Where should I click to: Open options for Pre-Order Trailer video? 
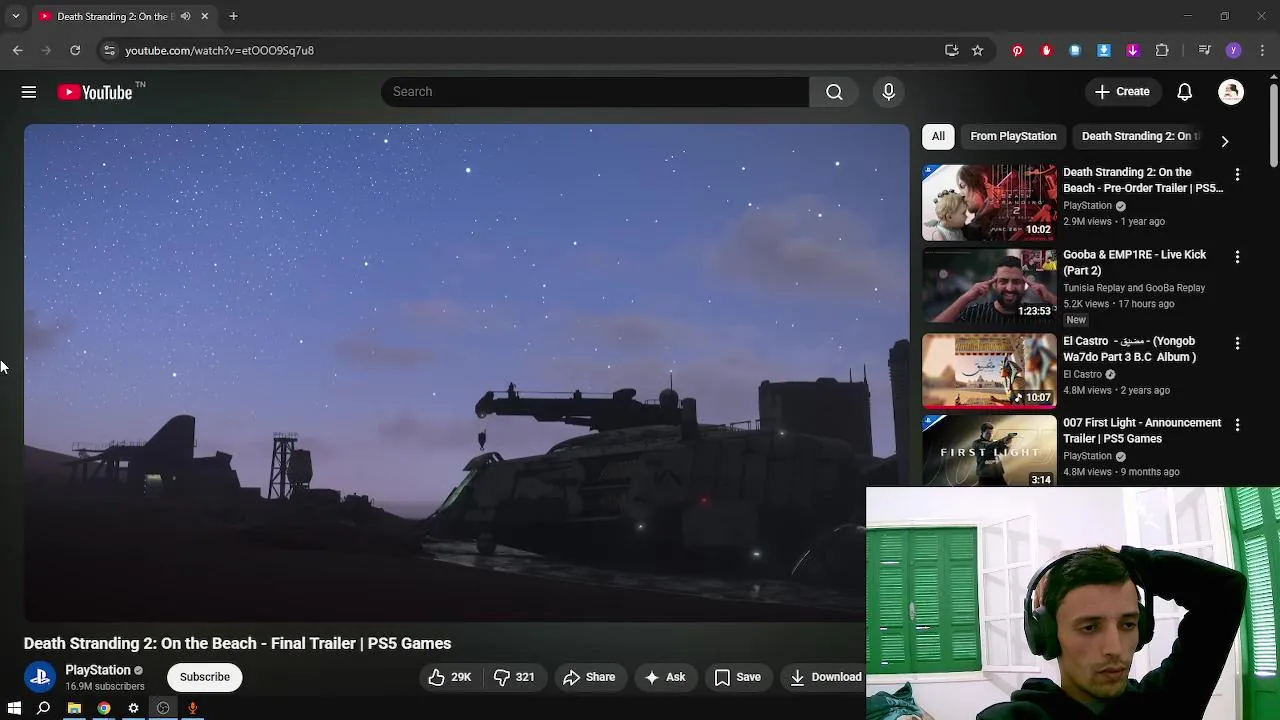[1237, 174]
